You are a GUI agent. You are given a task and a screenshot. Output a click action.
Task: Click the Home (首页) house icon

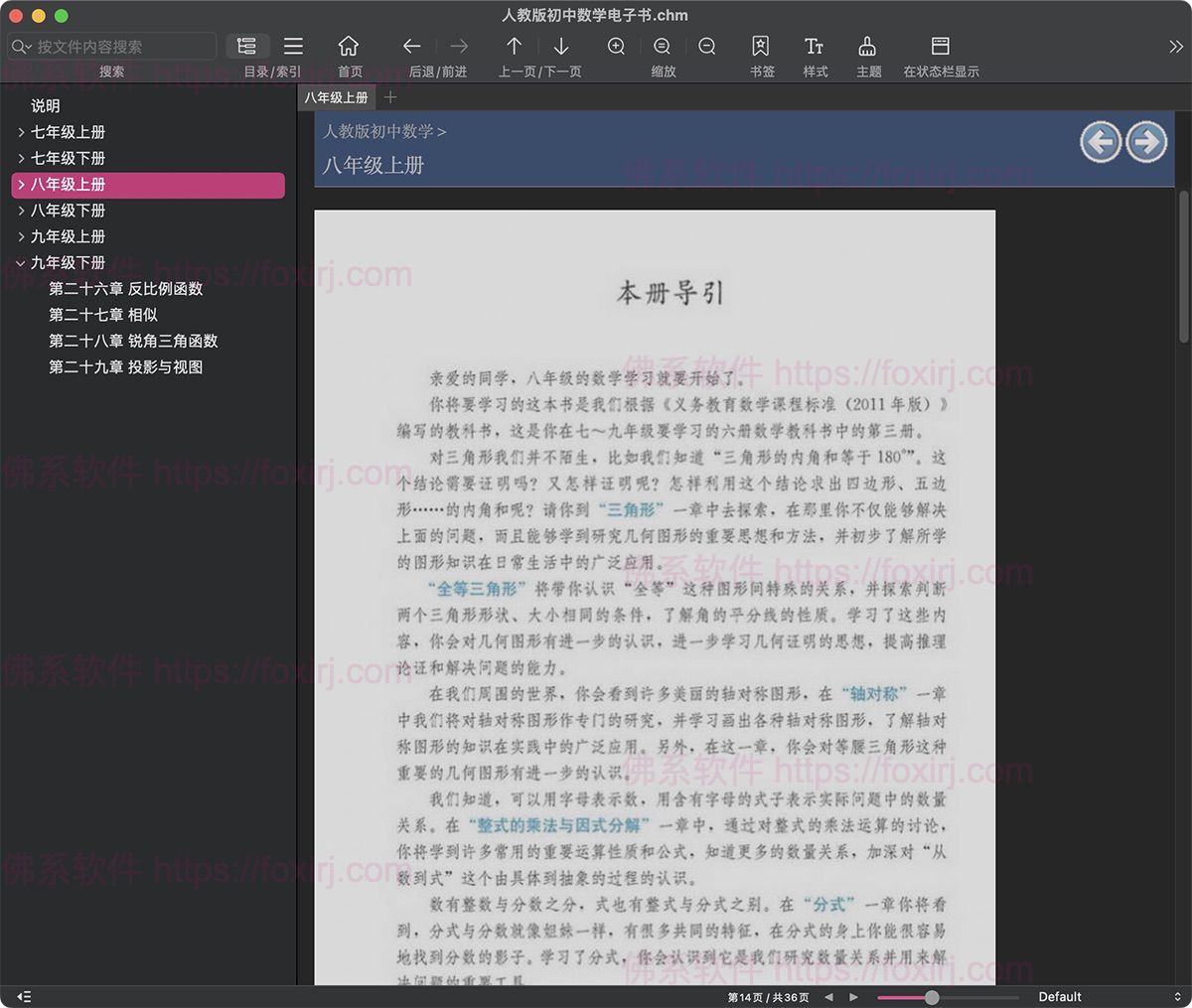(x=349, y=47)
